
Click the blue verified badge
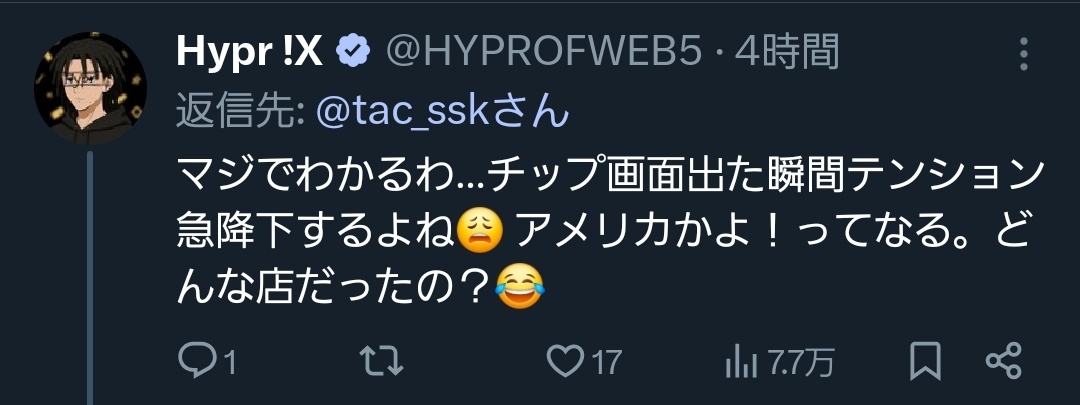353,52
